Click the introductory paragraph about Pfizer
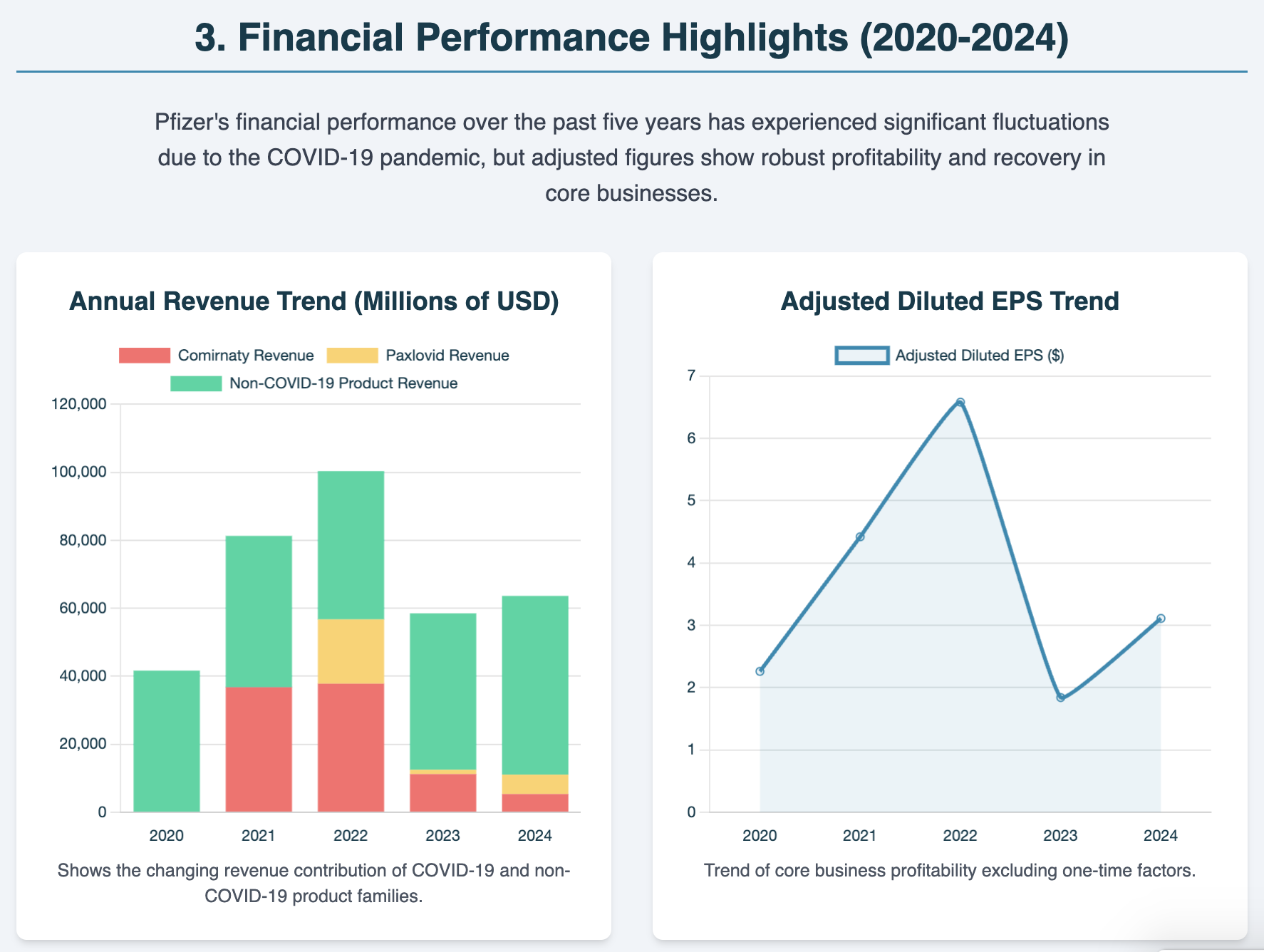The height and width of the screenshot is (952, 1264). tap(632, 157)
